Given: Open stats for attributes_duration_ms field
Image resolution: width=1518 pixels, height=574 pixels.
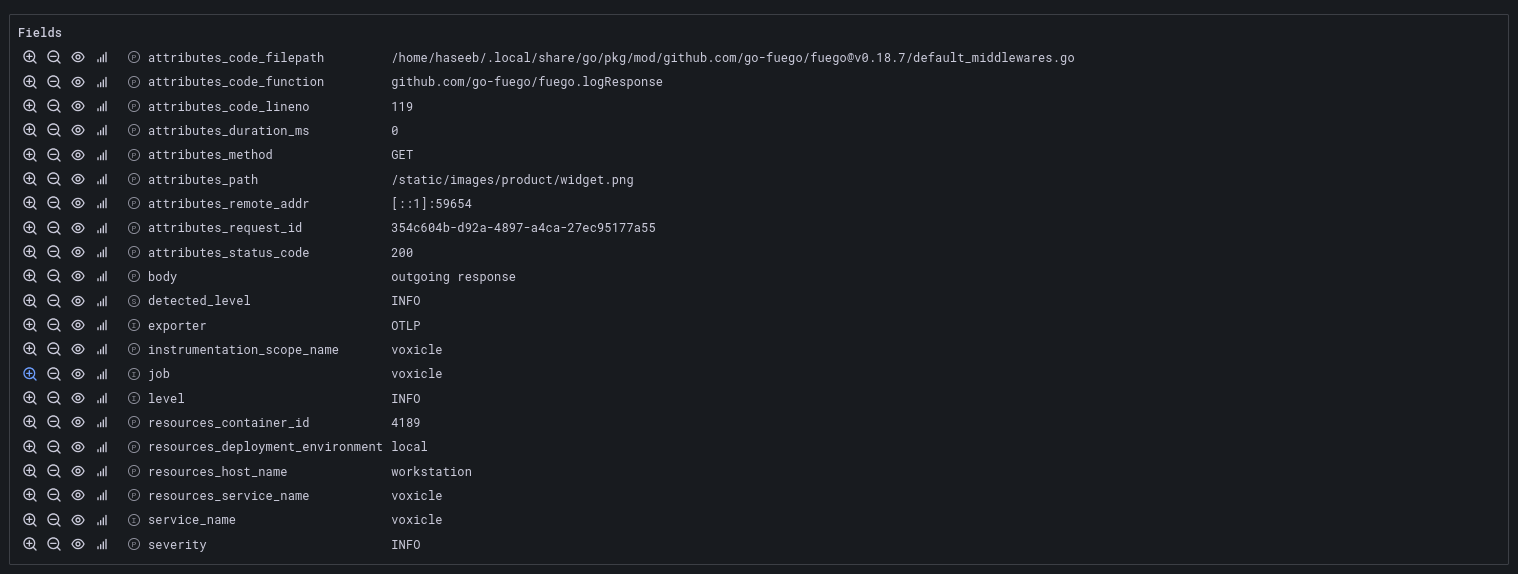Looking at the screenshot, I should tap(102, 131).
